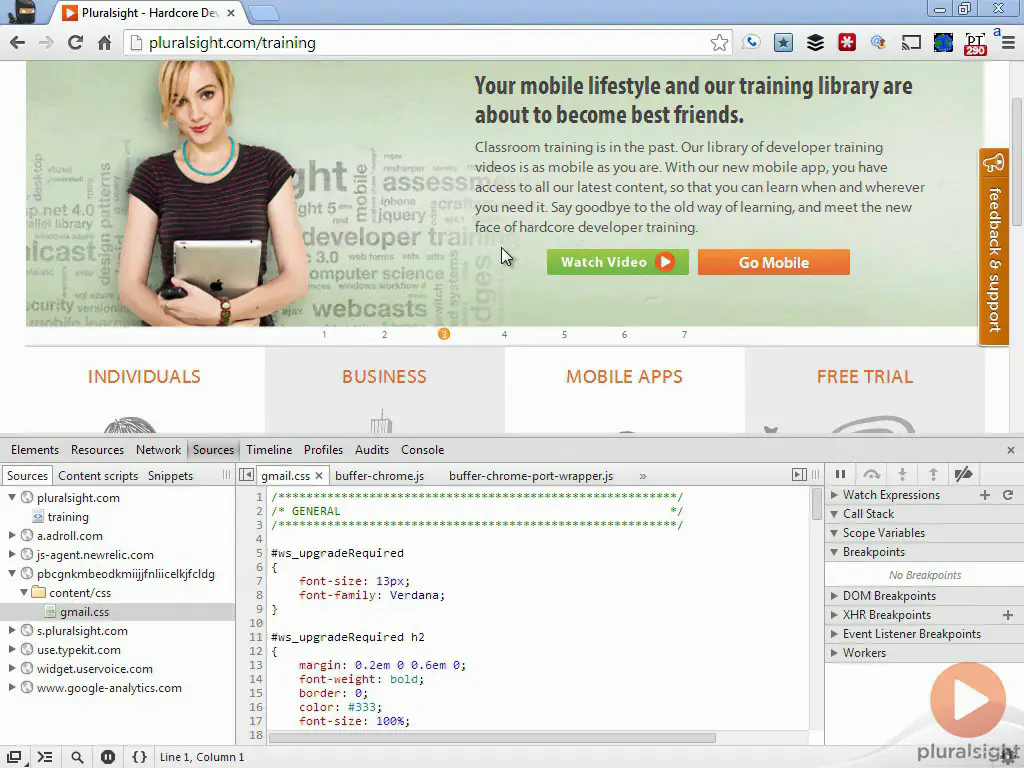Open the Profiles panel tab
1024x768 pixels.
point(323,450)
